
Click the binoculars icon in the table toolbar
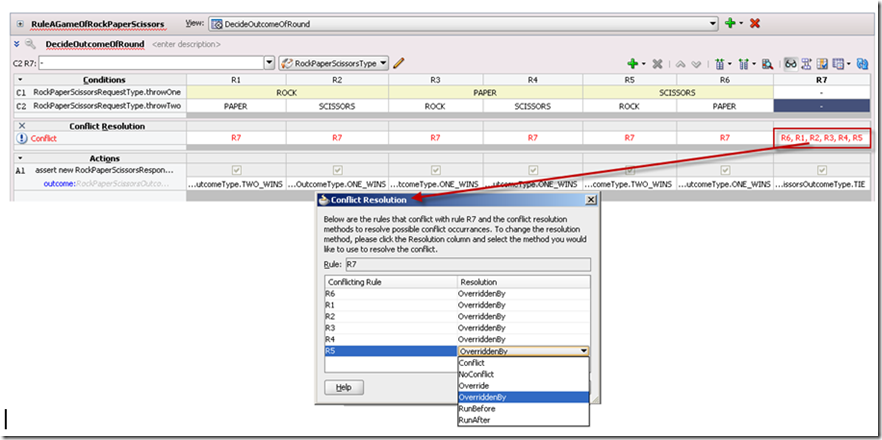(x=791, y=63)
